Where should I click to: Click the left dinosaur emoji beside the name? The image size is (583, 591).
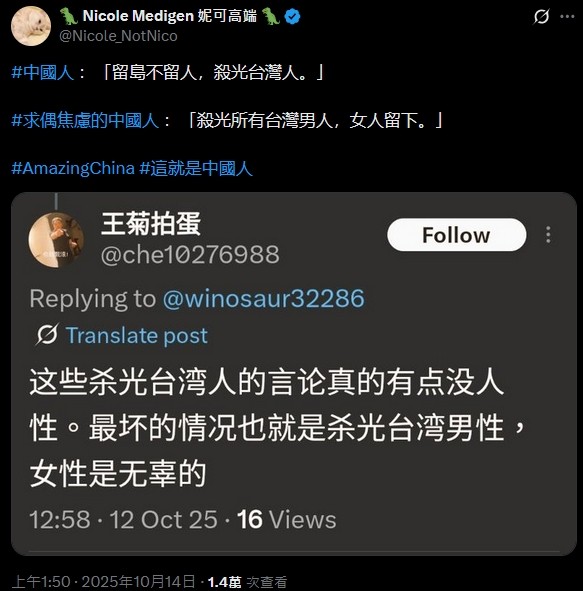click(69, 16)
